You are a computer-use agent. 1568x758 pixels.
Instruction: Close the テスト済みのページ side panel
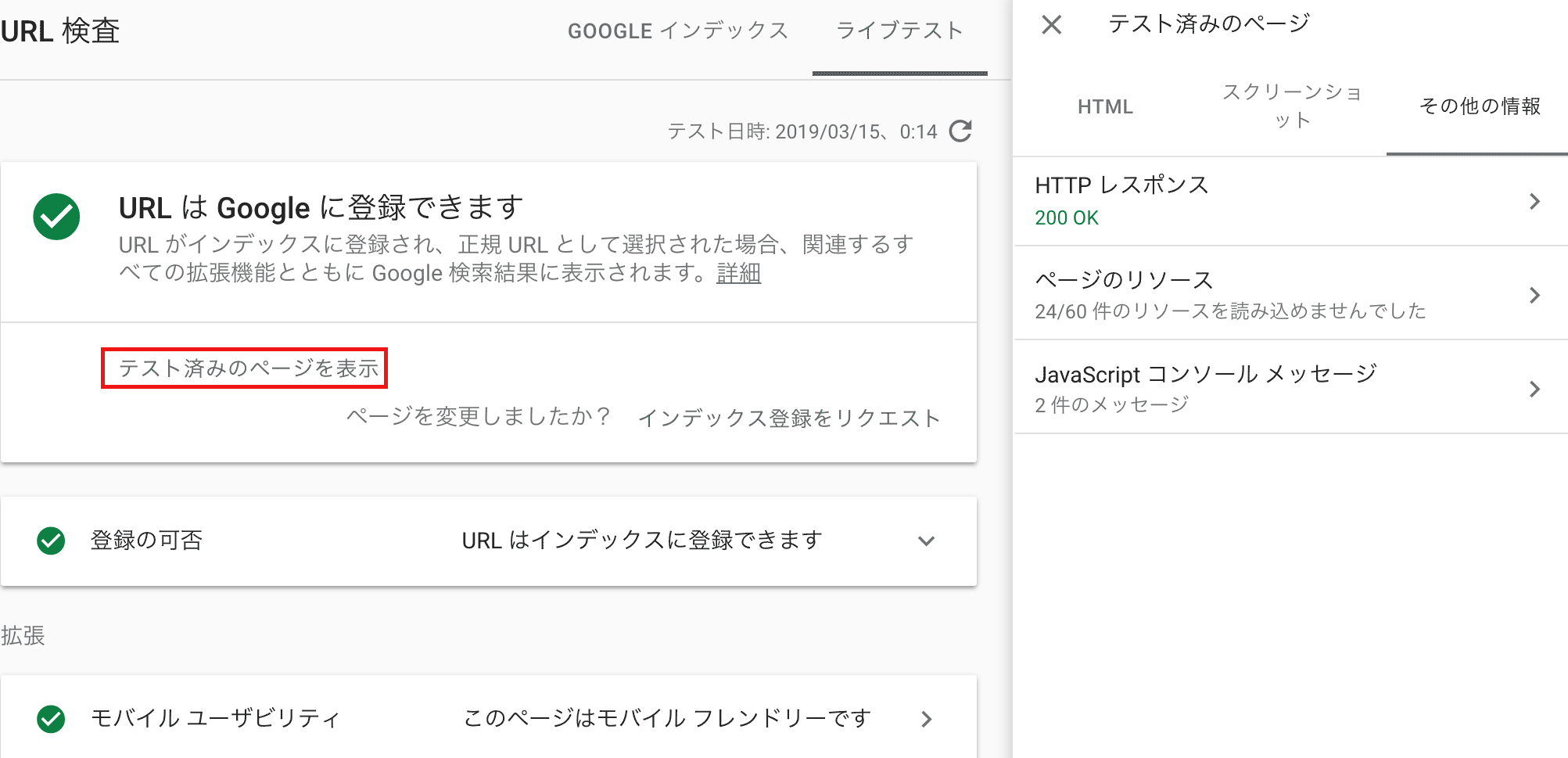(x=1051, y=25)
